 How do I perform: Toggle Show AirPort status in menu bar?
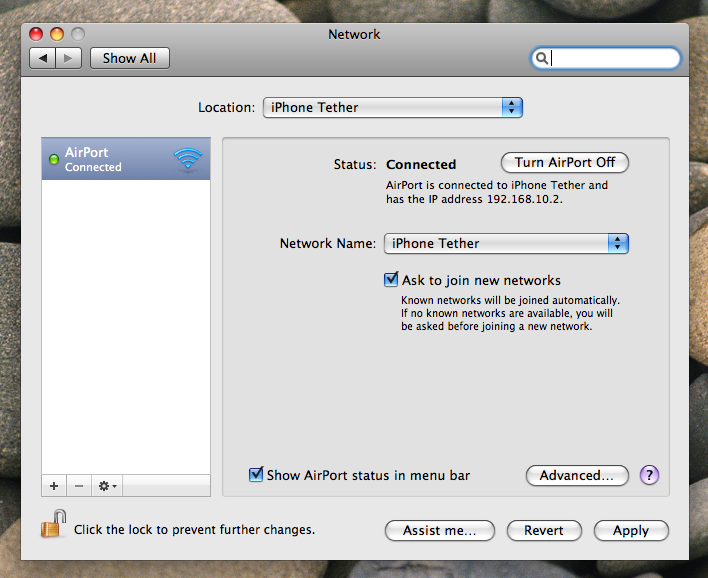tap(256, 475)
